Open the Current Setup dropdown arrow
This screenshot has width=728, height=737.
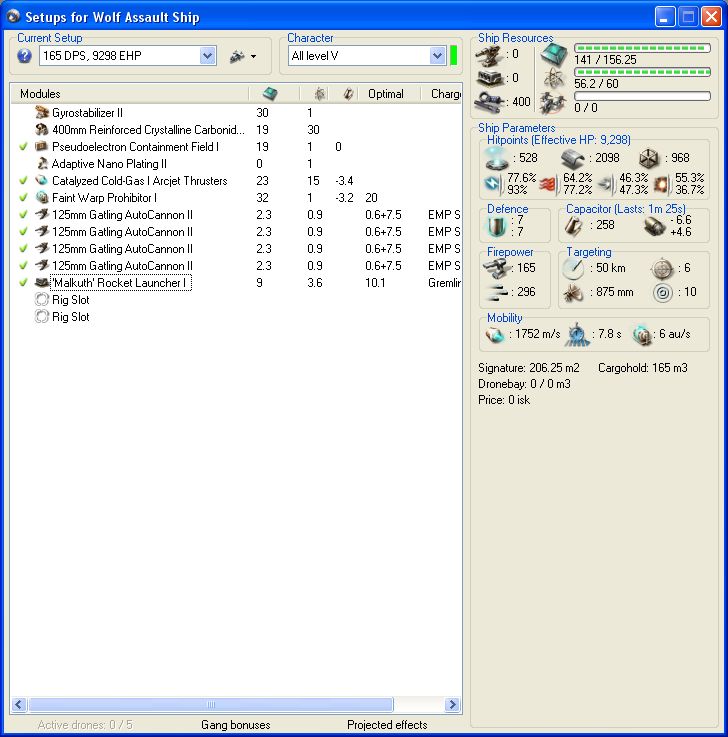207,56
